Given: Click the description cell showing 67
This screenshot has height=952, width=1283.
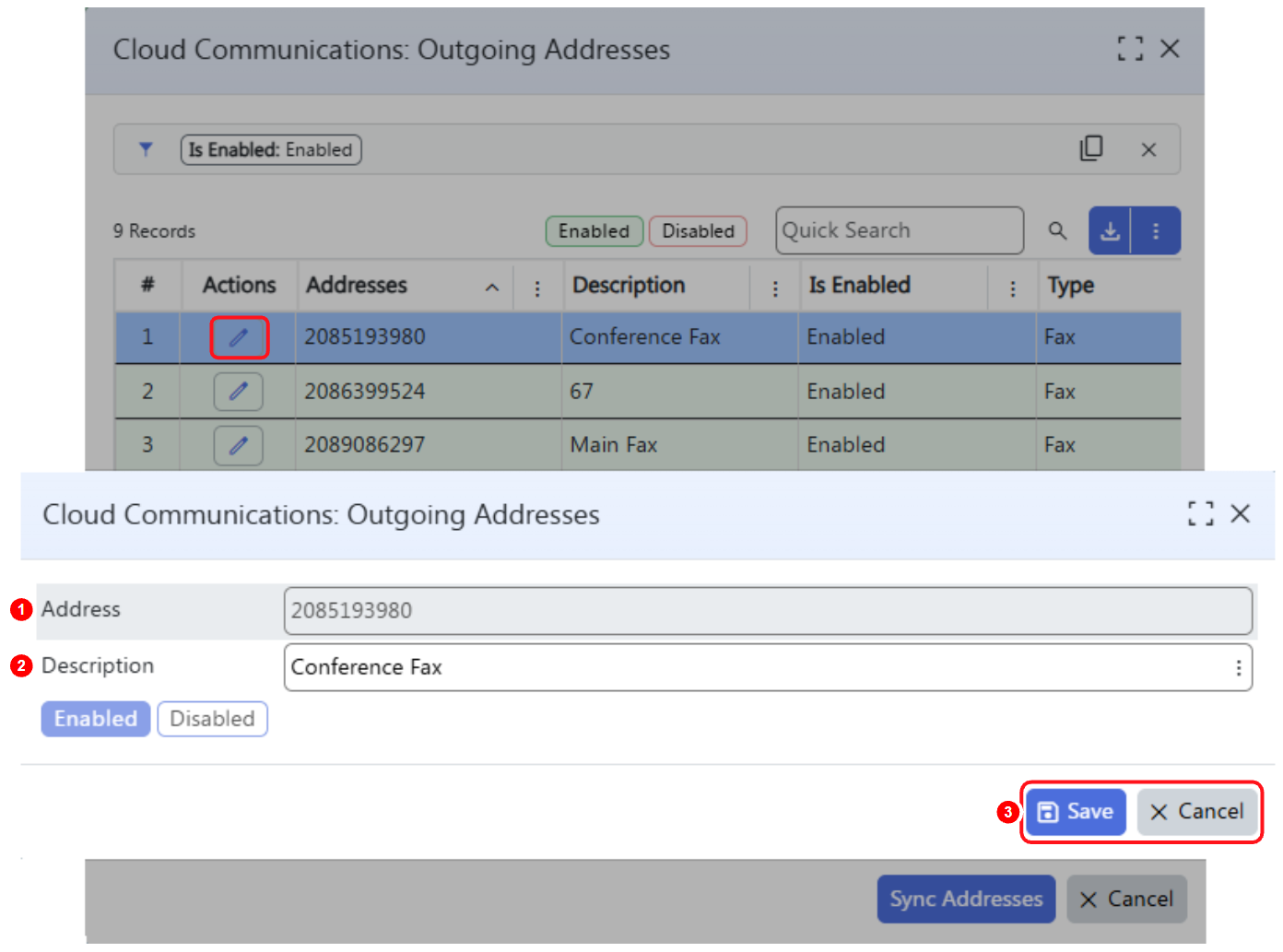Looking at the screenshot, I should (680, 392).
